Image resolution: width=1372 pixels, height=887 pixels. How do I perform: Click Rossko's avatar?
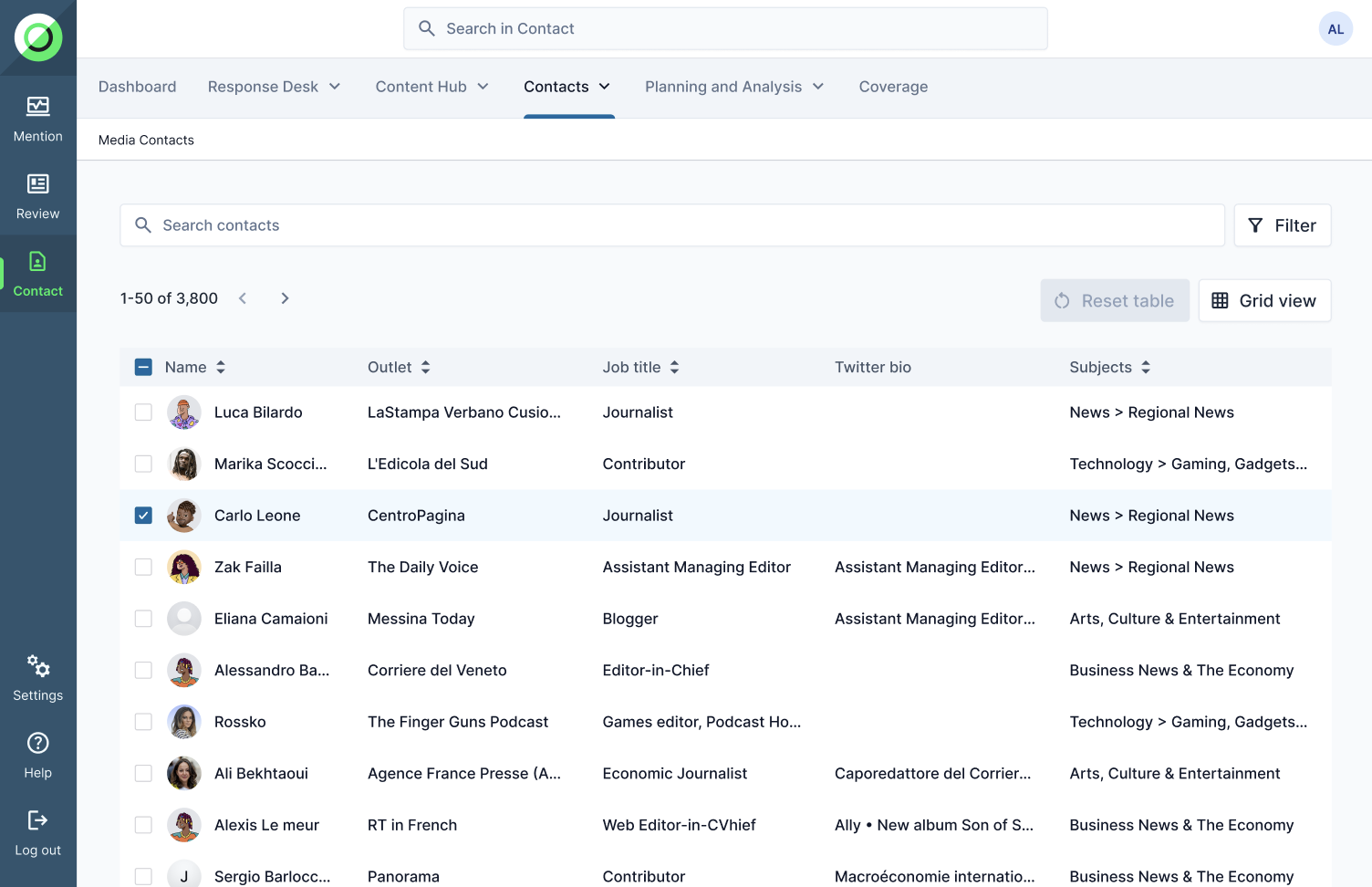(x=184, y=722)
